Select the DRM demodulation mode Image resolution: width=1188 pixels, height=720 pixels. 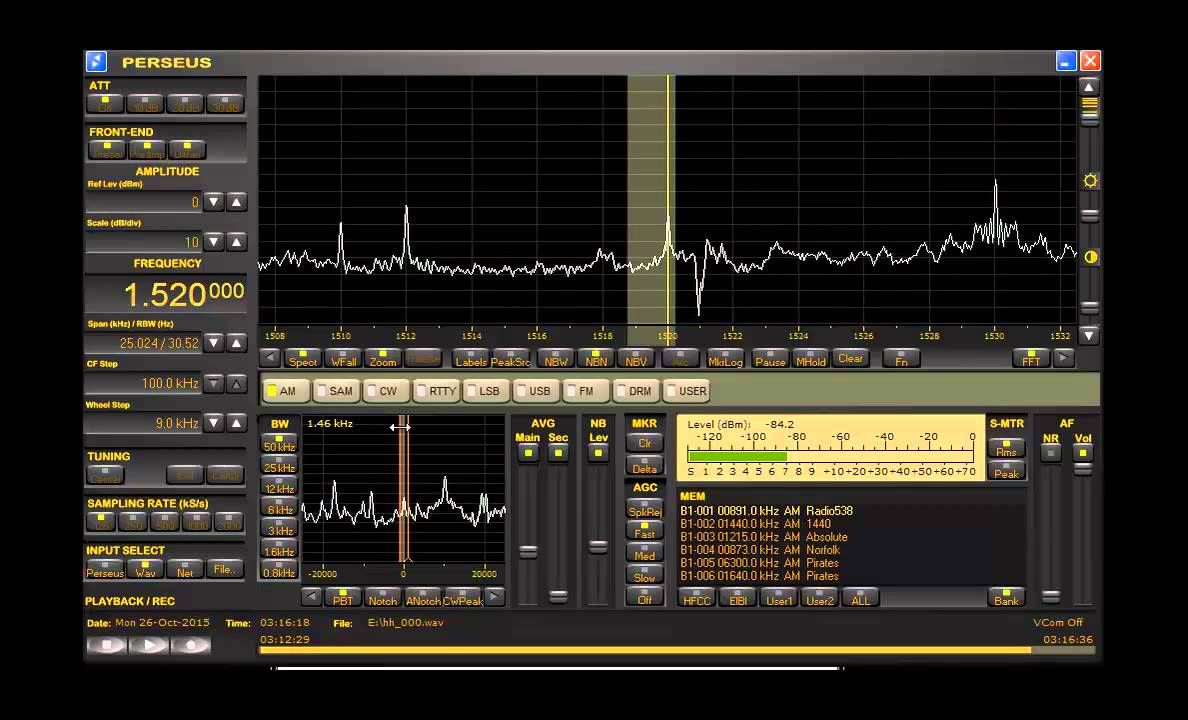click(636, 391)
